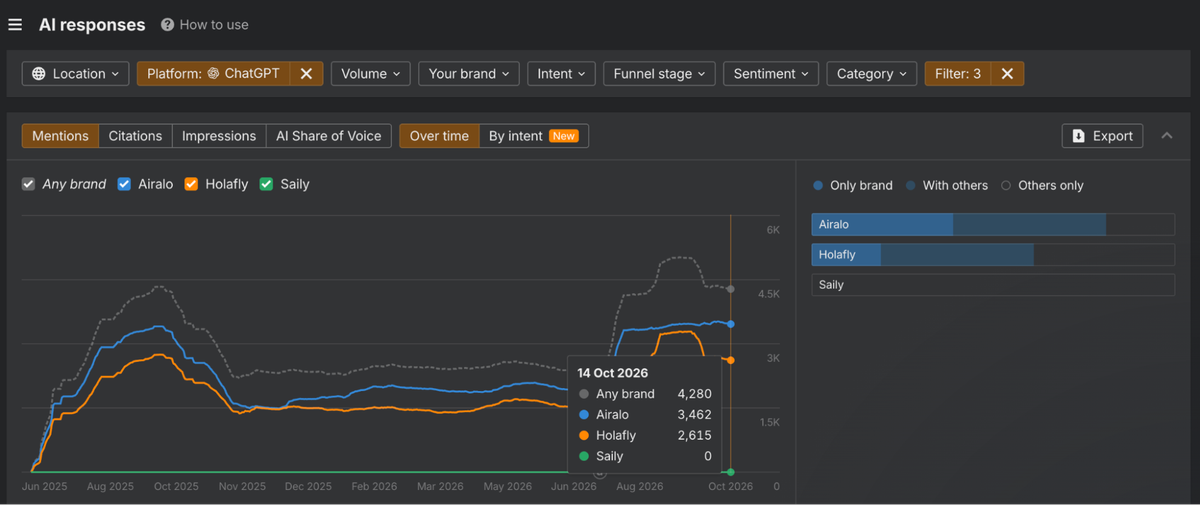Select the Over time view
Viewport: 1200px width, 505px height.
439,136
